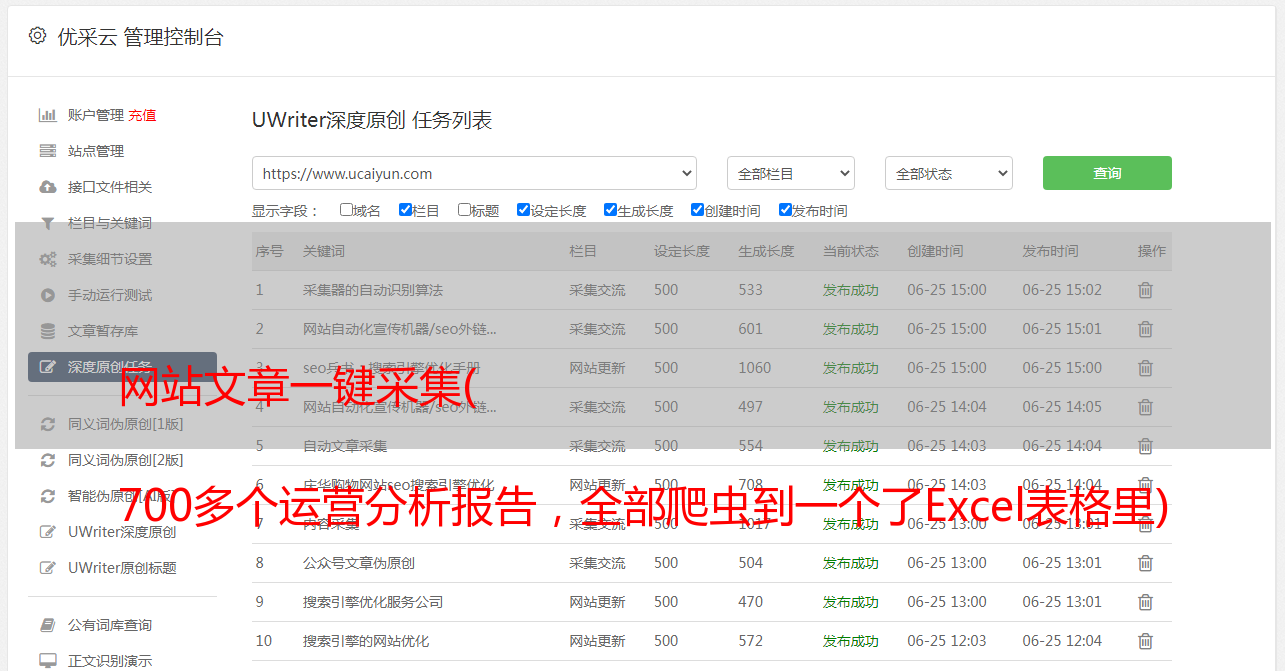
Task: Click the green 查询 button
Action: (1107, 173)
